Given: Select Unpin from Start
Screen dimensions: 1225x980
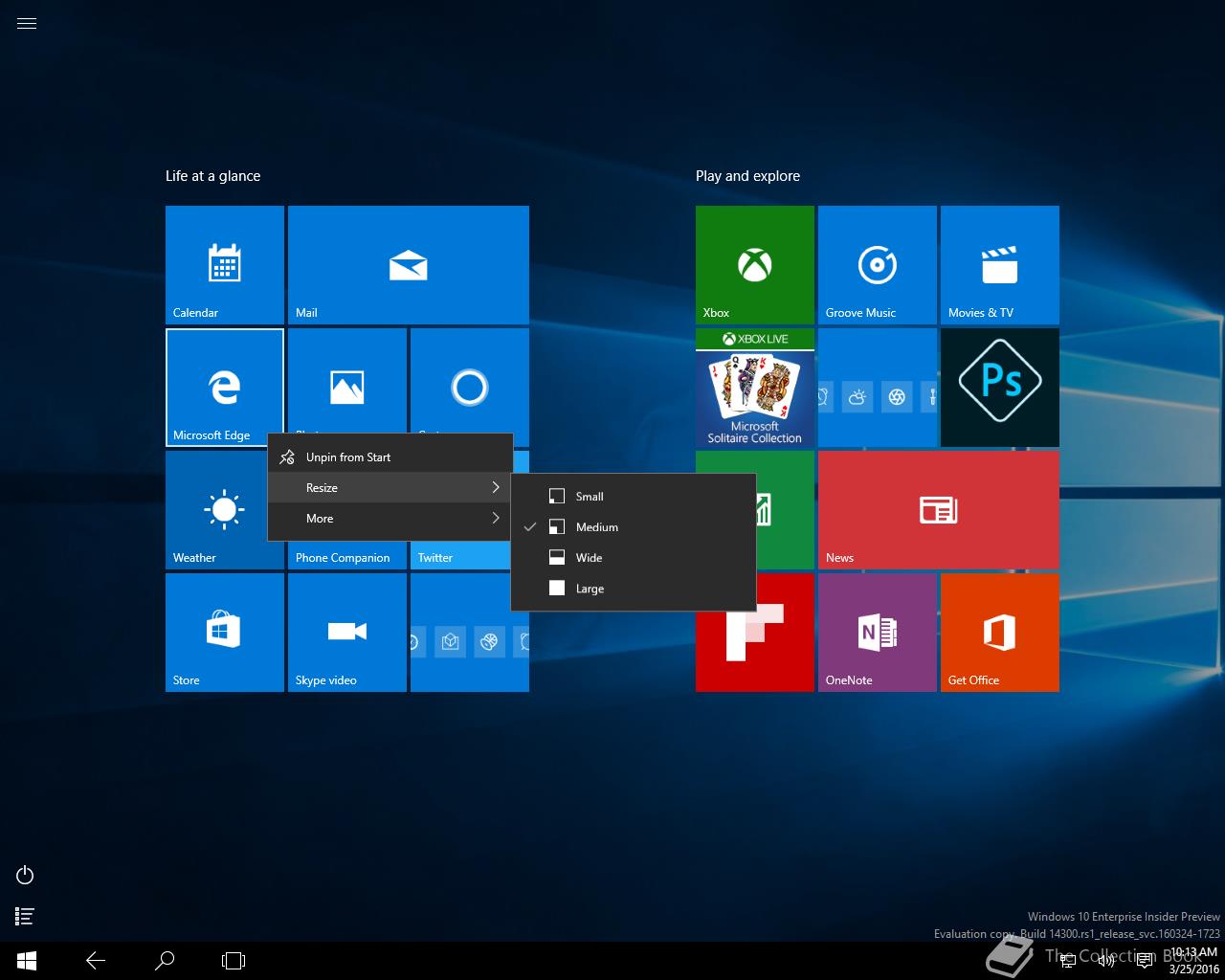Looking at the screenshot, I should coord(390,457).
